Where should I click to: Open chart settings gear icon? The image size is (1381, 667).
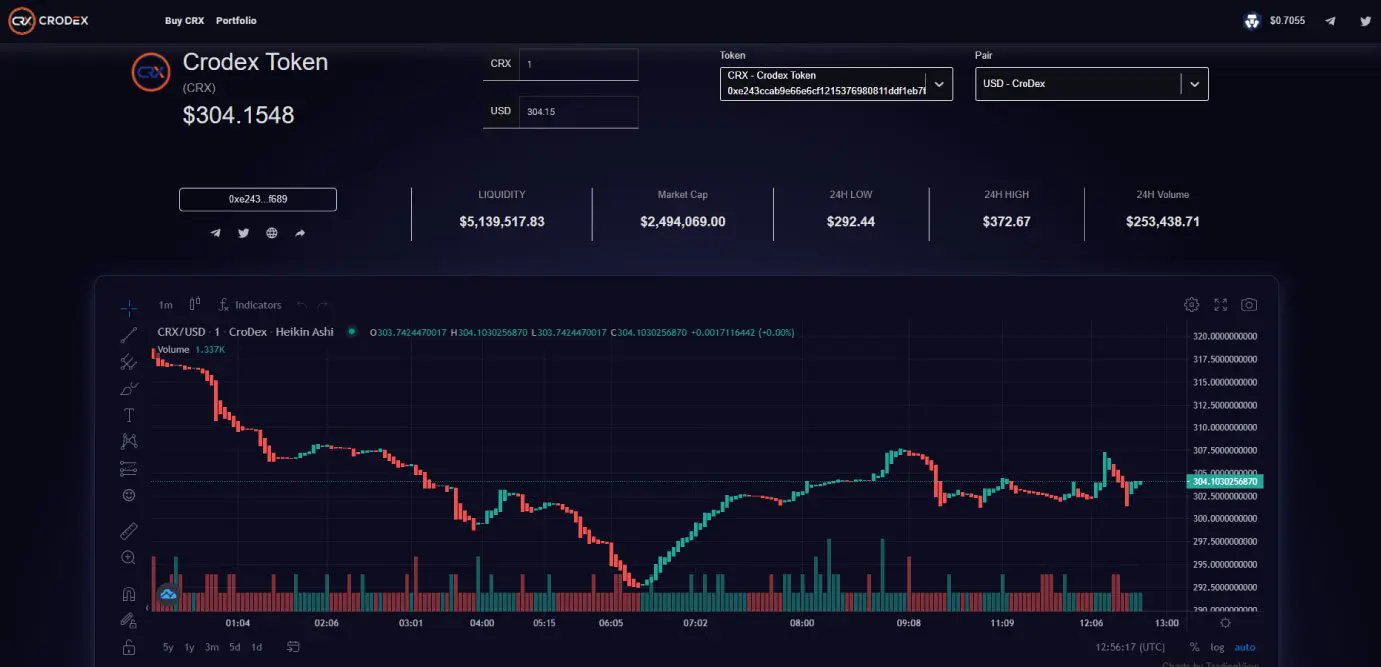click(1191, 305)
